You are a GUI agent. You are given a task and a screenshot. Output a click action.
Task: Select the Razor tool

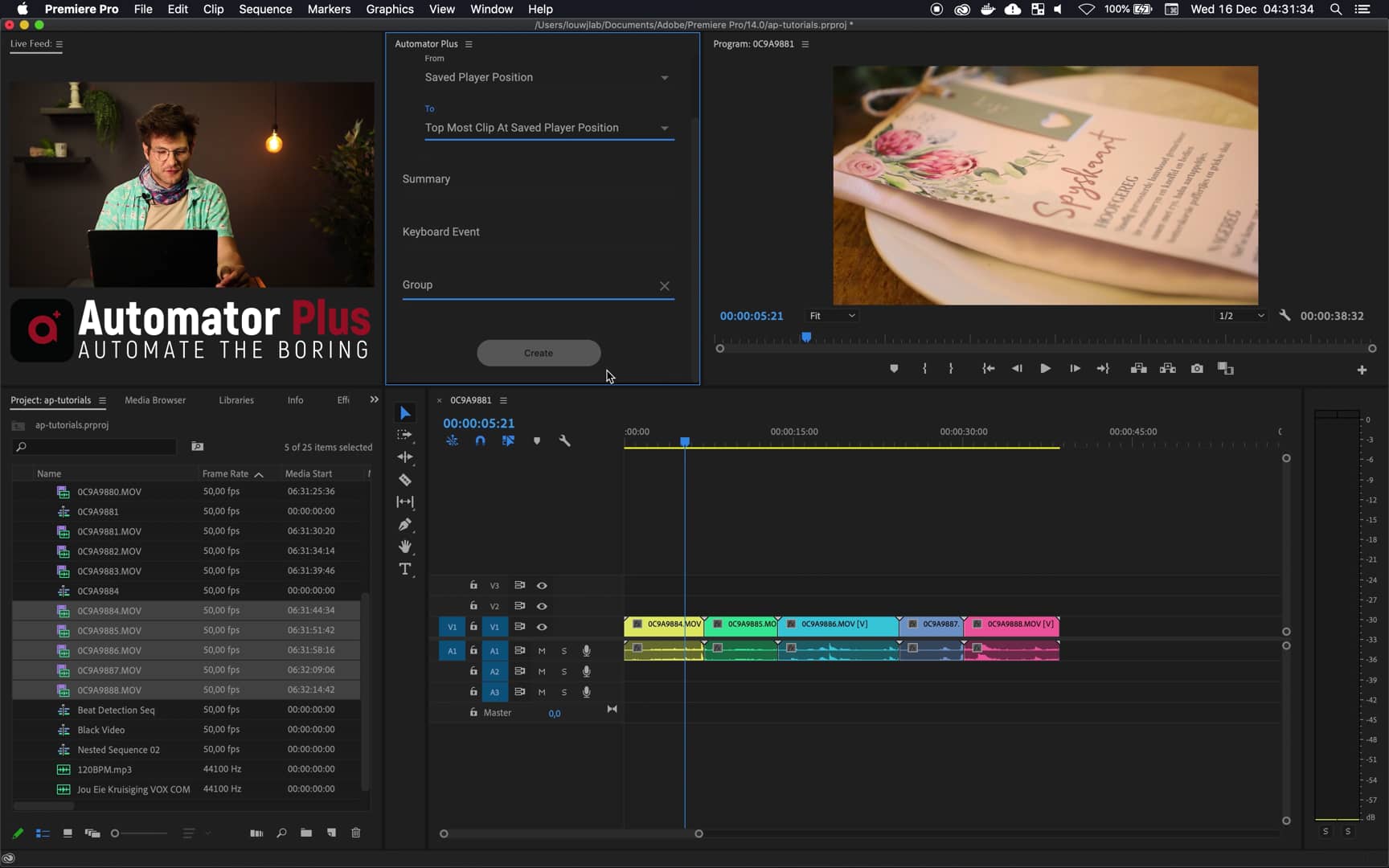coord(405,480)
